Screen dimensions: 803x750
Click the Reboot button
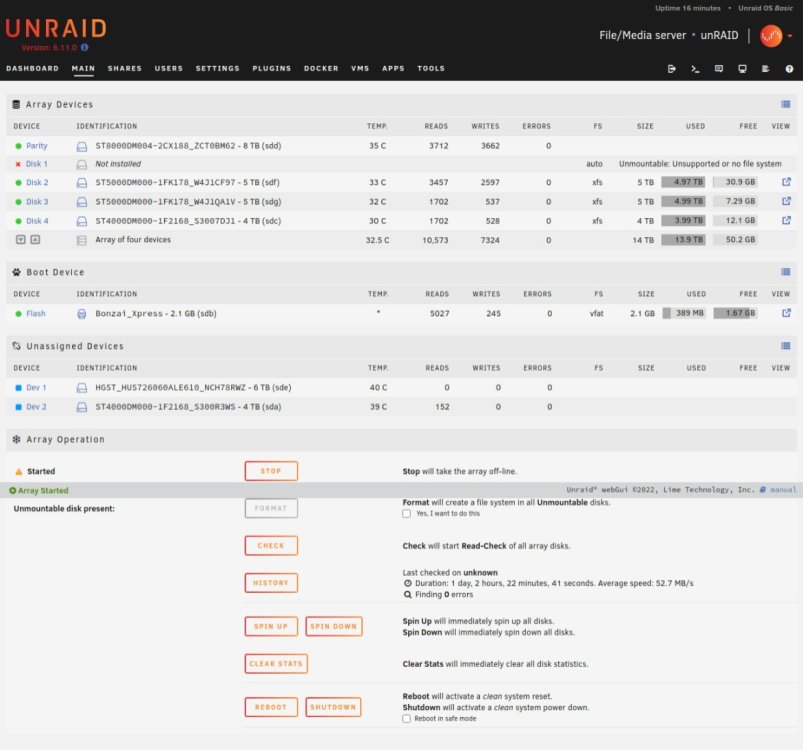point(271,707)
